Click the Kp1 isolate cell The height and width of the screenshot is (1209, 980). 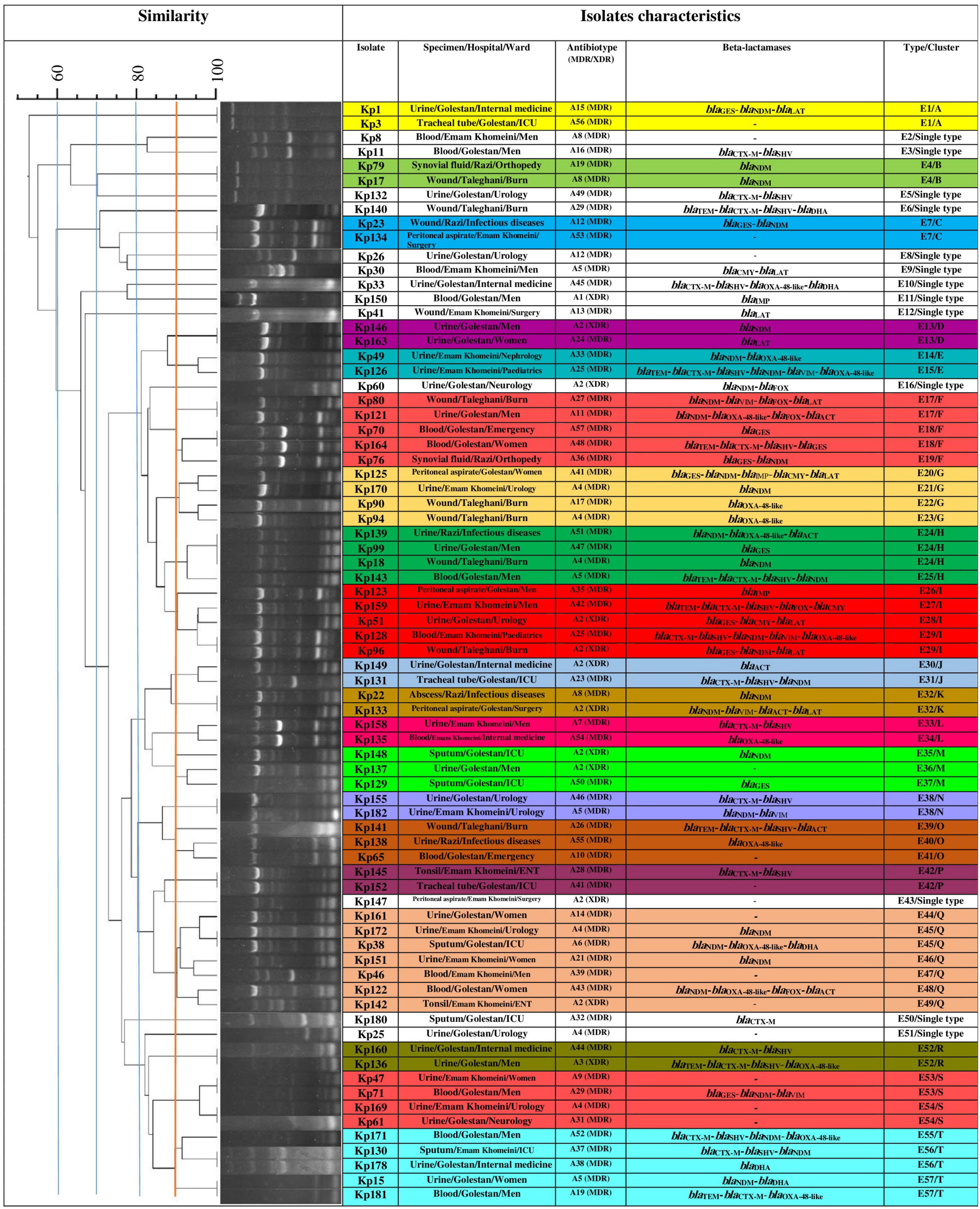pyautogui.click(x=370, y=109)
